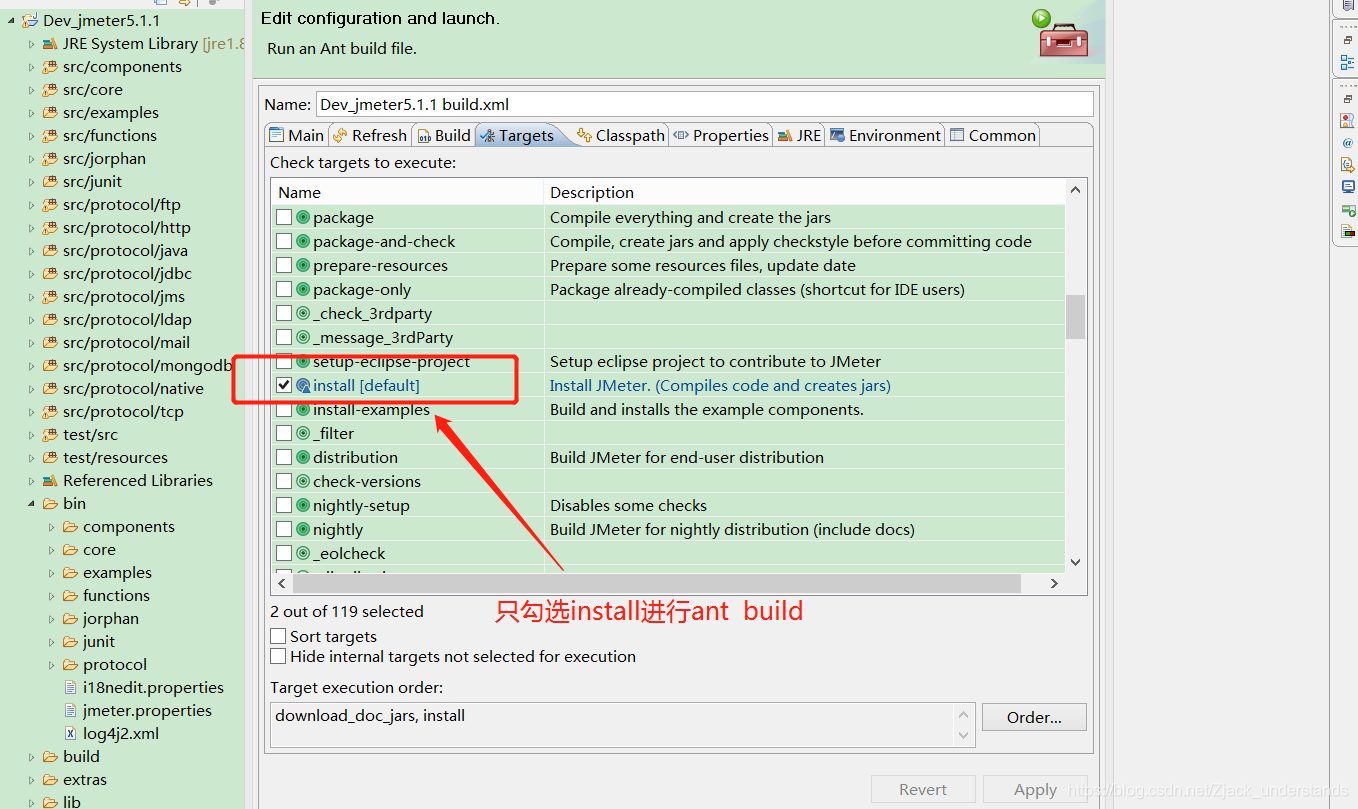Viewport: 1358px width, 809px height.
Task: Check the _eolcheck target checkbox
Action: [x=284, y=553]
